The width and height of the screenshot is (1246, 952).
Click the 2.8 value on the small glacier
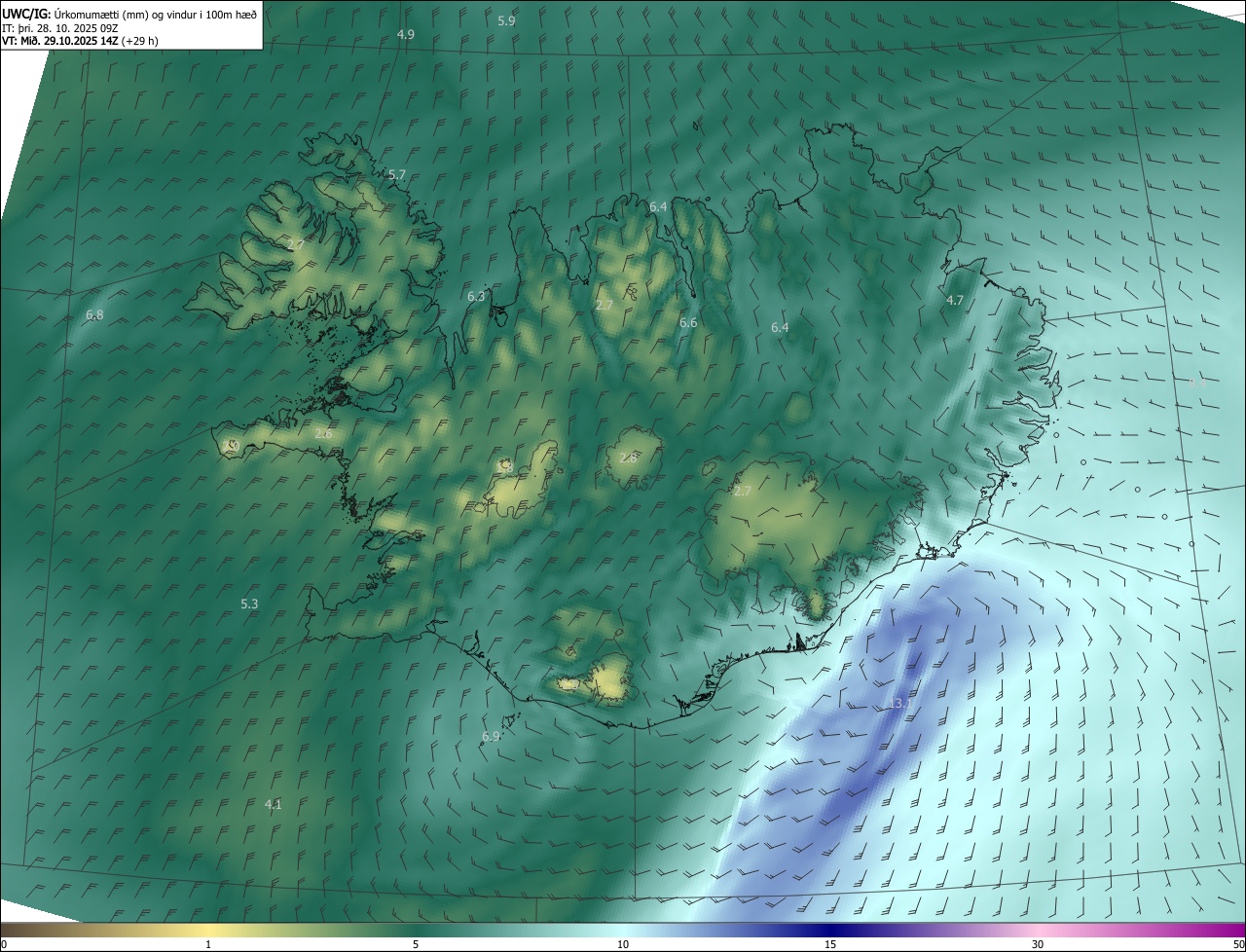(628, 458)
